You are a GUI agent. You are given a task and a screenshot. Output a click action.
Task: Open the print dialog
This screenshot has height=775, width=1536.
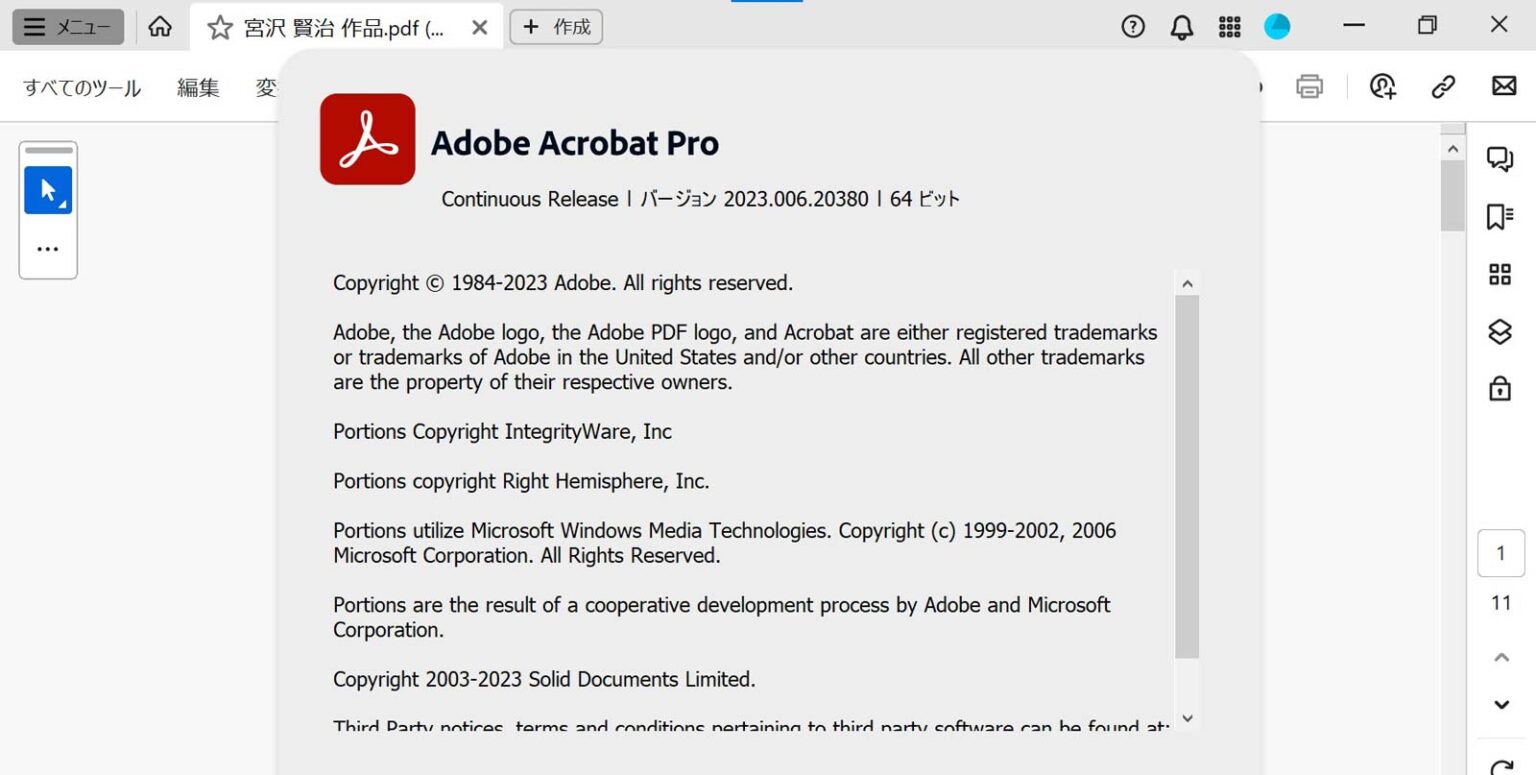tap(1310, 87)
